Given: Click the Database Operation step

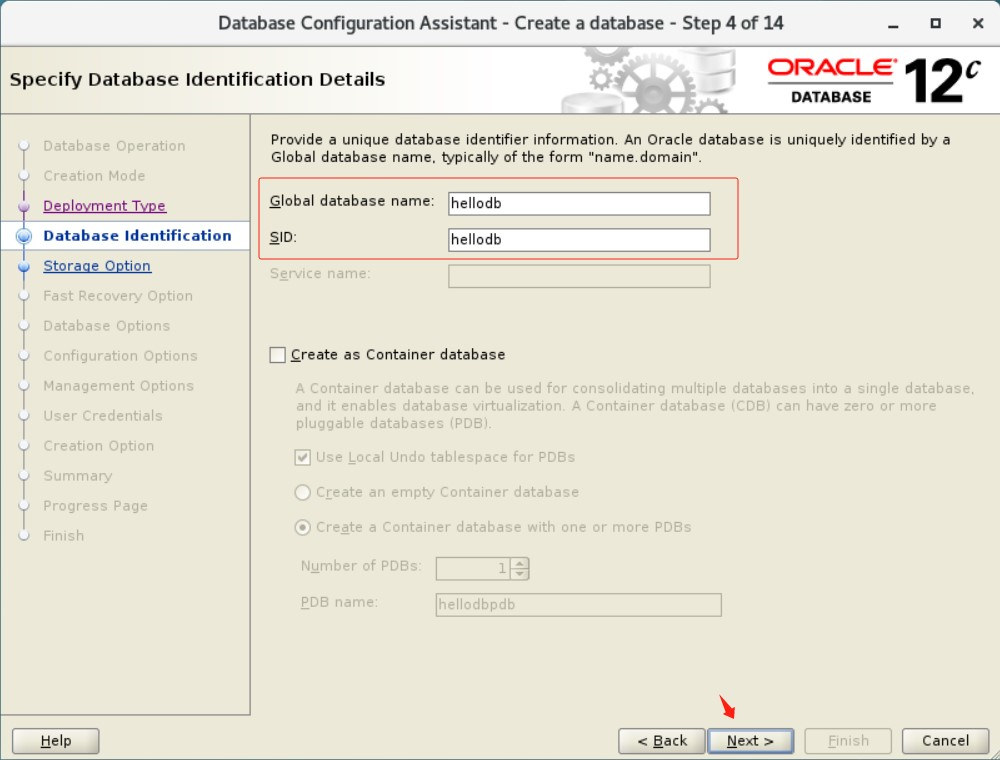Looking at the screenshot, I should coord(114,145).
